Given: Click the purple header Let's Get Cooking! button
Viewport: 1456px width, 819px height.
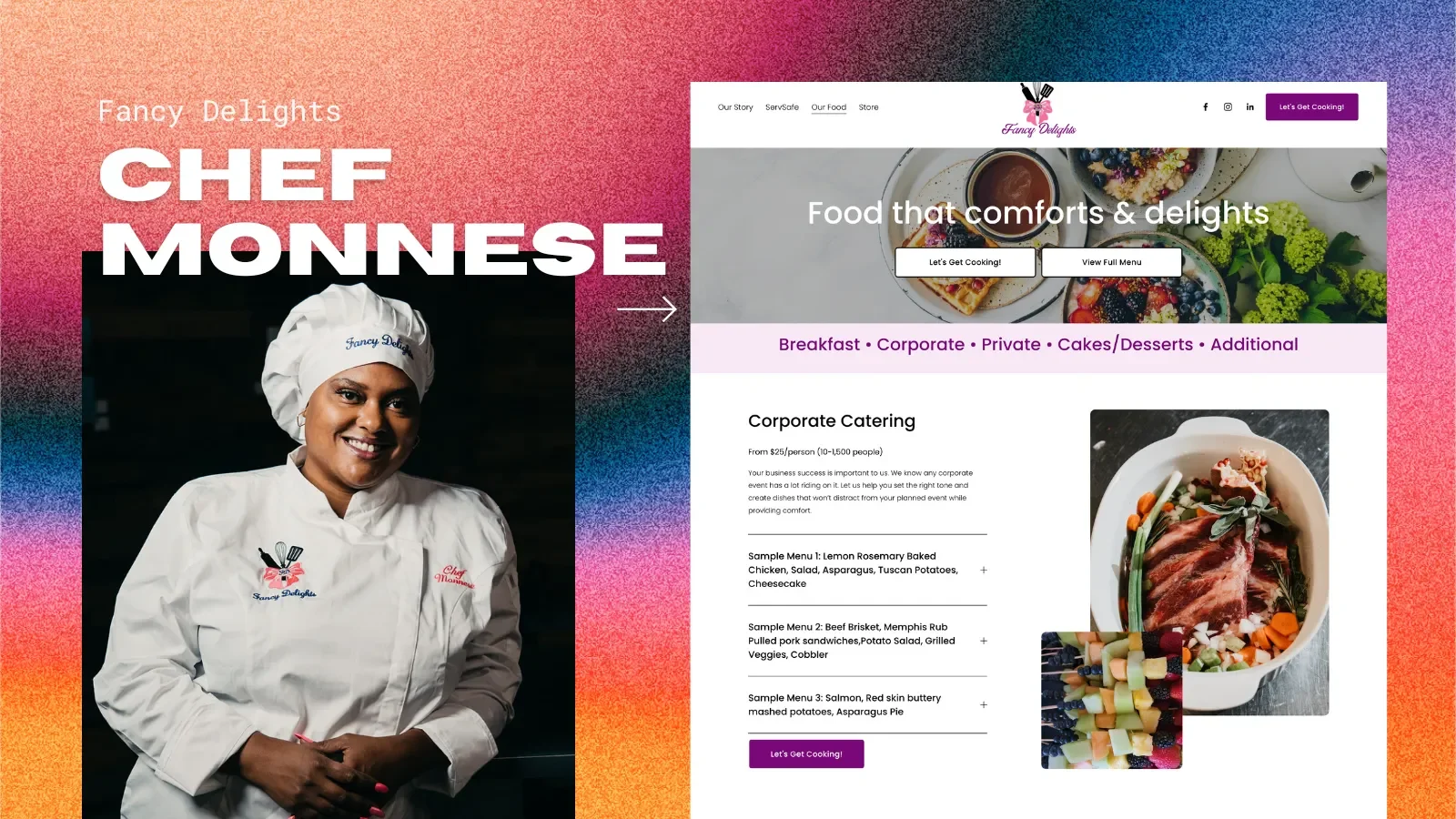Looking at the screenshot, I should coord(1311,107).
